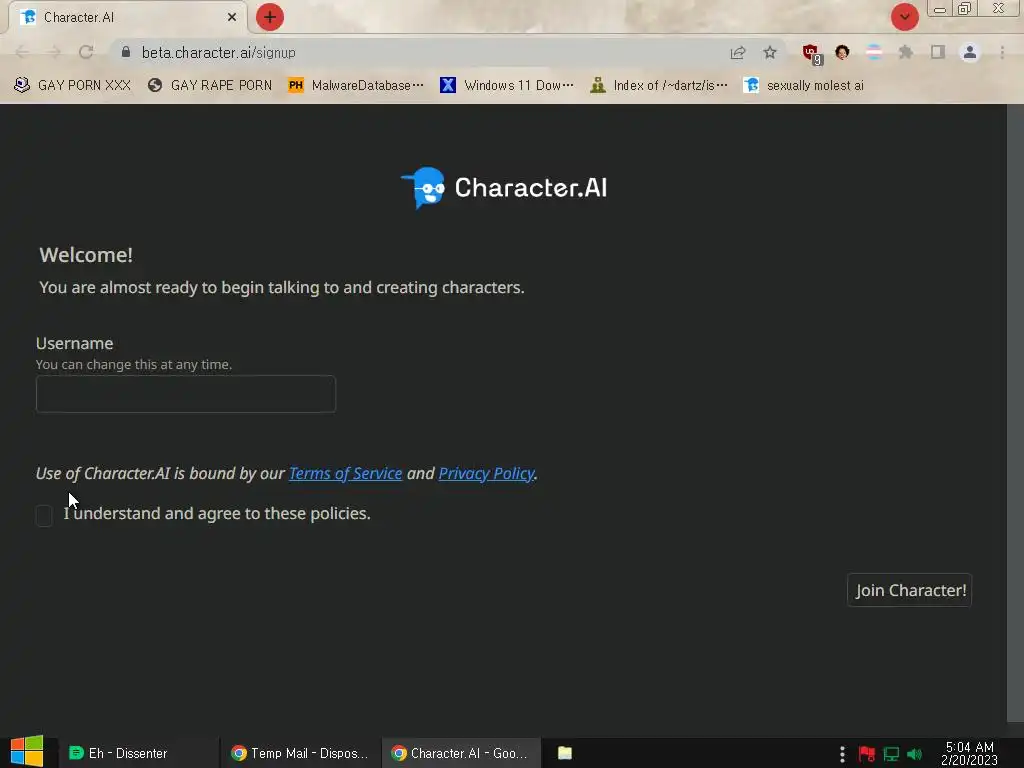Screen dimensions: 1024x768
Task: Open the MalwareDatabase bookmark
Action: click(x=356, y=86)
